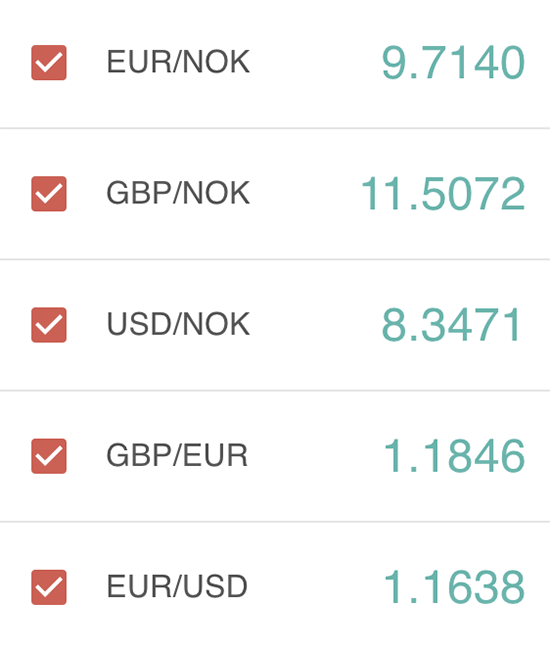Click the red checkmark icon beside GBP/EUR
This screenshot has width=550, height=650.
coord(49,456)
